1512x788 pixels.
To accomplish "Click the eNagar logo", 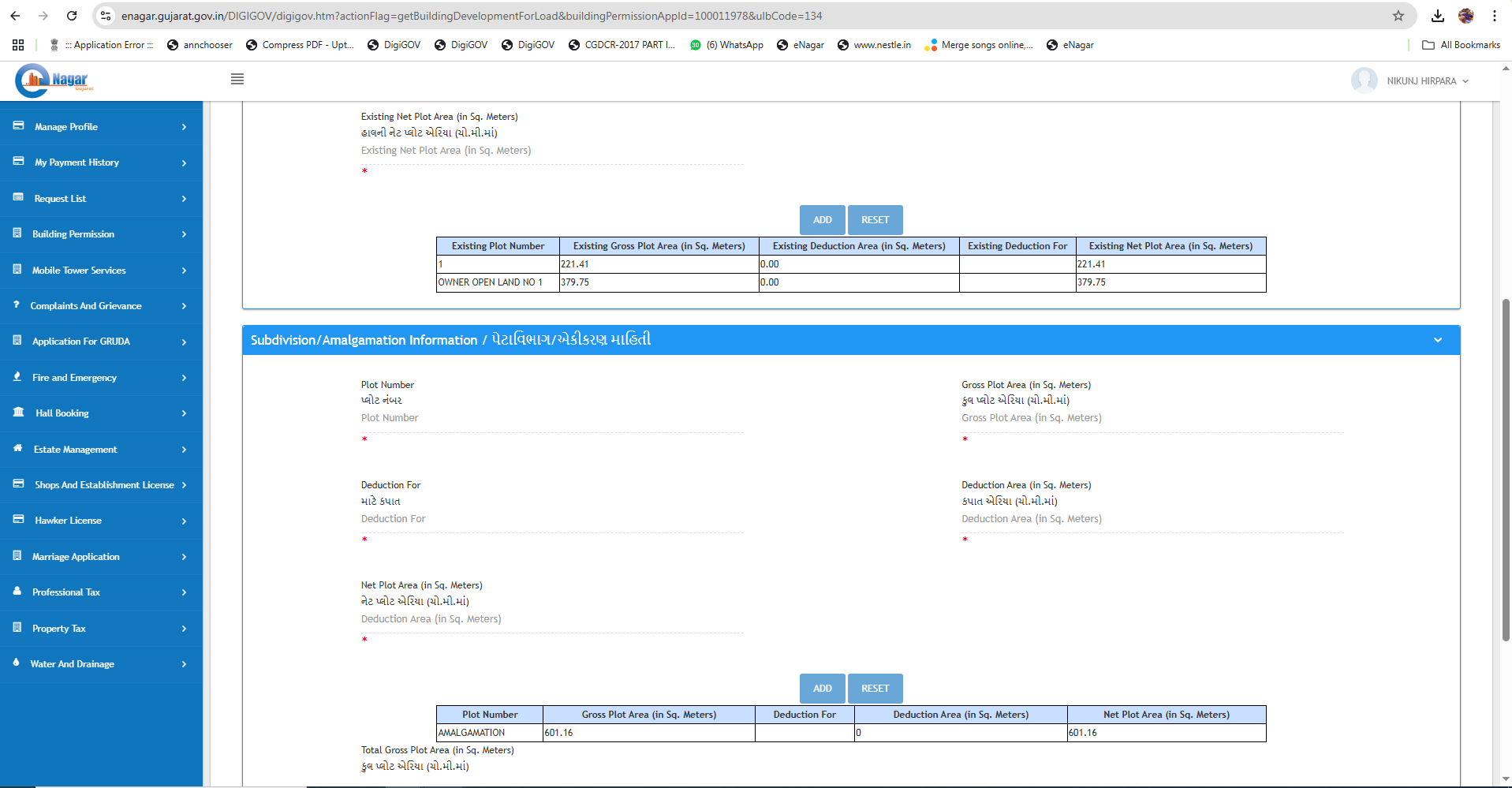I will (55, 80).
